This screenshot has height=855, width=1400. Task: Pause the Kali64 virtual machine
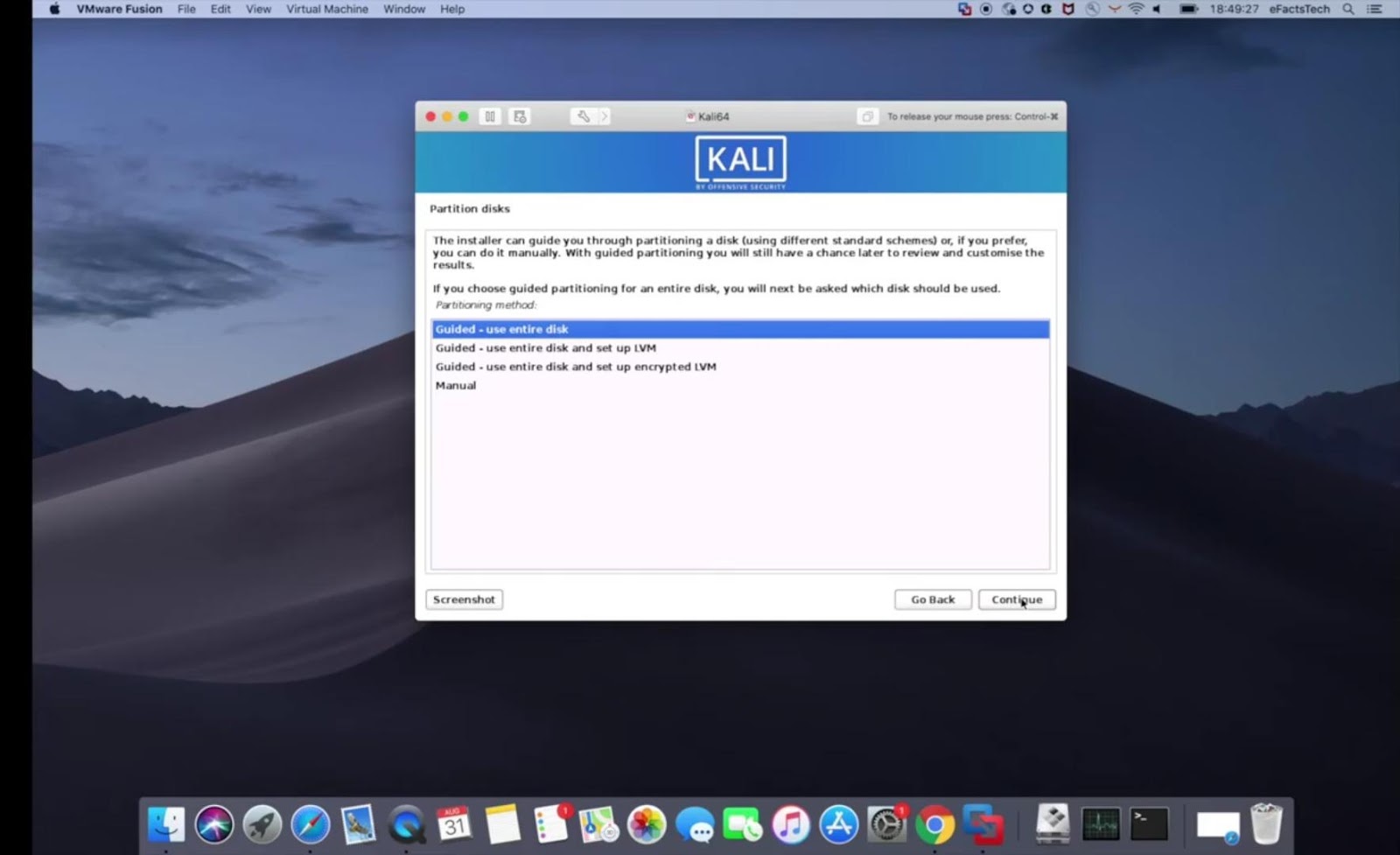(490, 116)
